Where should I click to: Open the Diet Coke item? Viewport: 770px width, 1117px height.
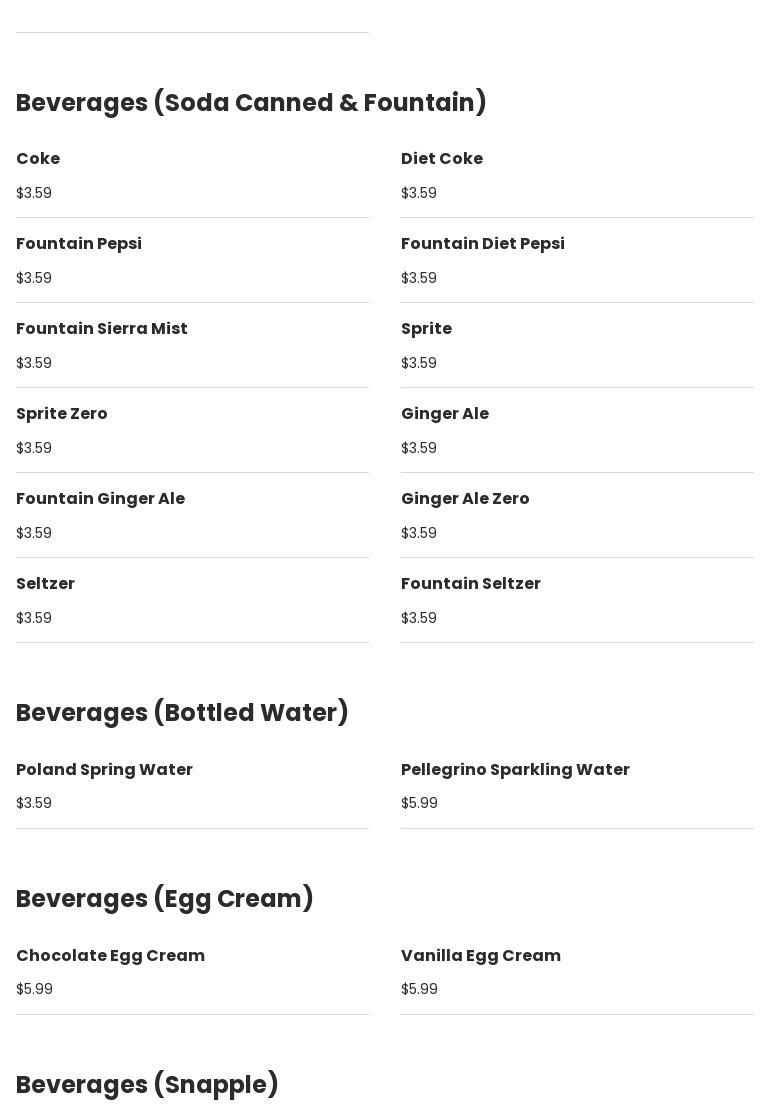coord(441,159)
